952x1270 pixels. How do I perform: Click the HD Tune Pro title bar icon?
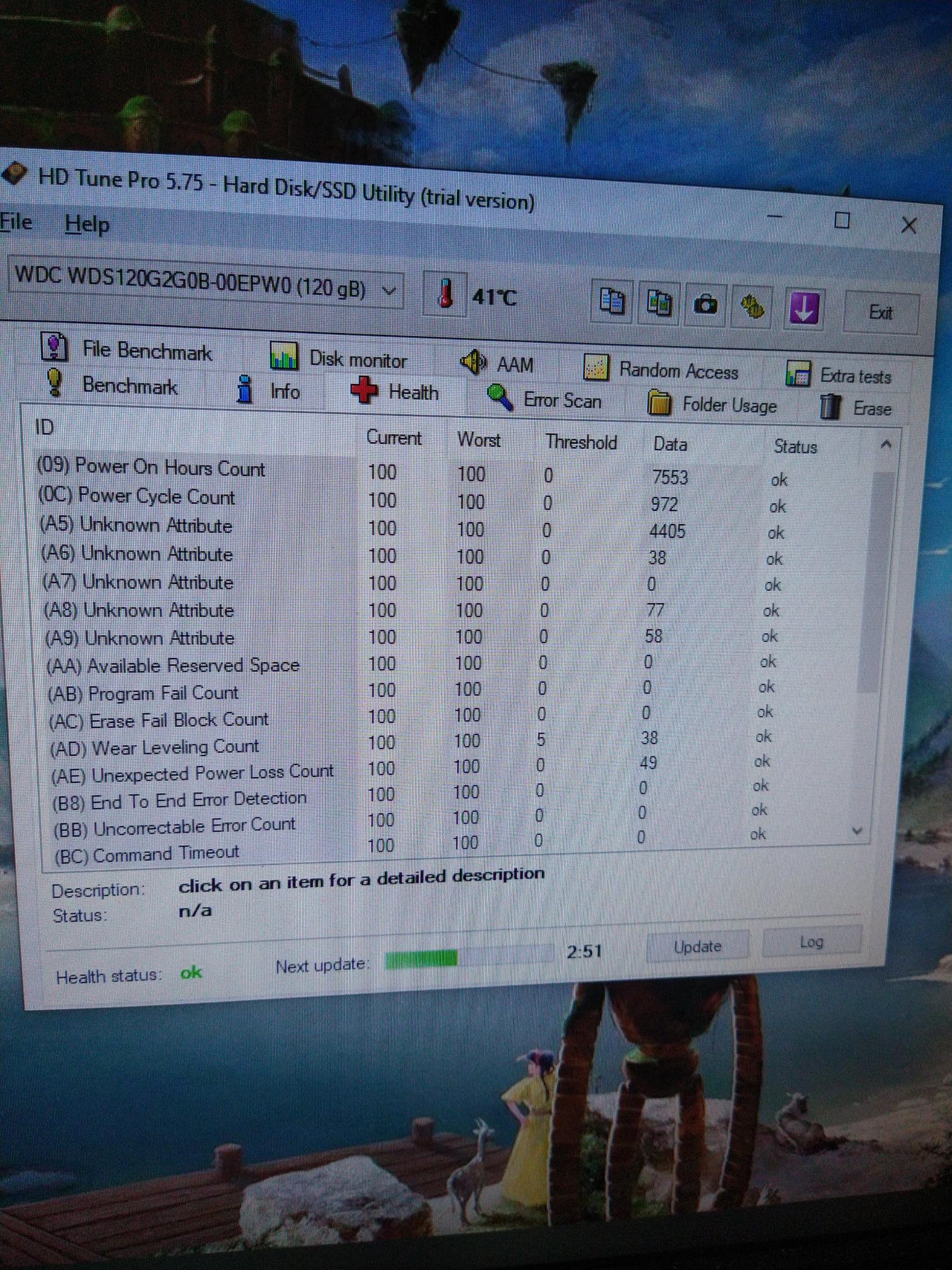[x=14, y=175]
